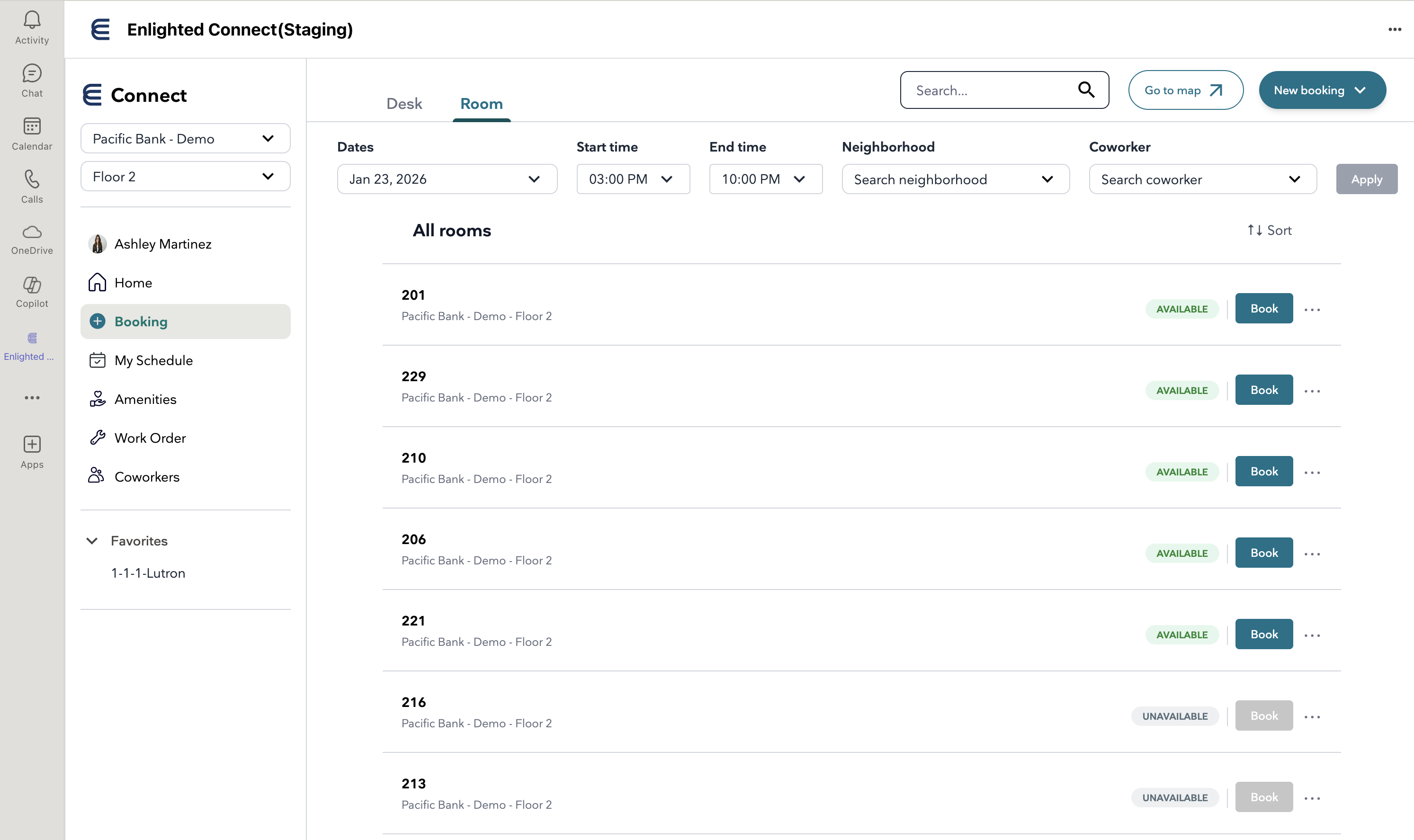This screenshot has height=840, width=1414.
Task: Open the Pacific Bank - Demo site dropdown
Action: click(x=185, y=139)
